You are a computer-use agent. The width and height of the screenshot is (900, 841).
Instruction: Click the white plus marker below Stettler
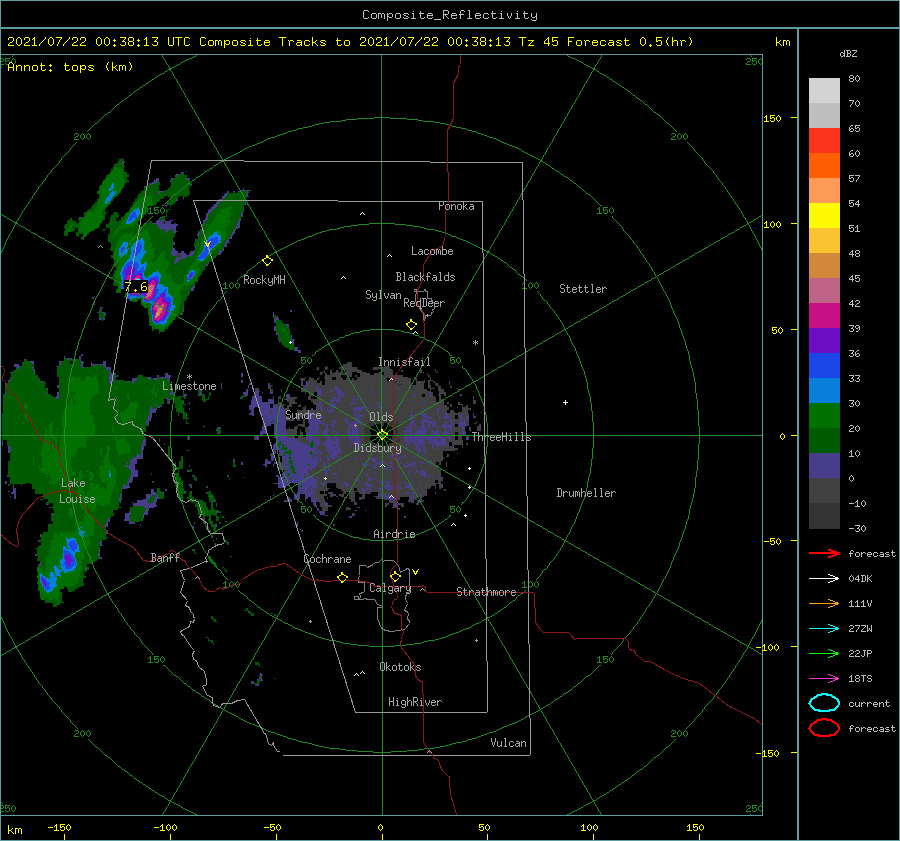(565, 402)
